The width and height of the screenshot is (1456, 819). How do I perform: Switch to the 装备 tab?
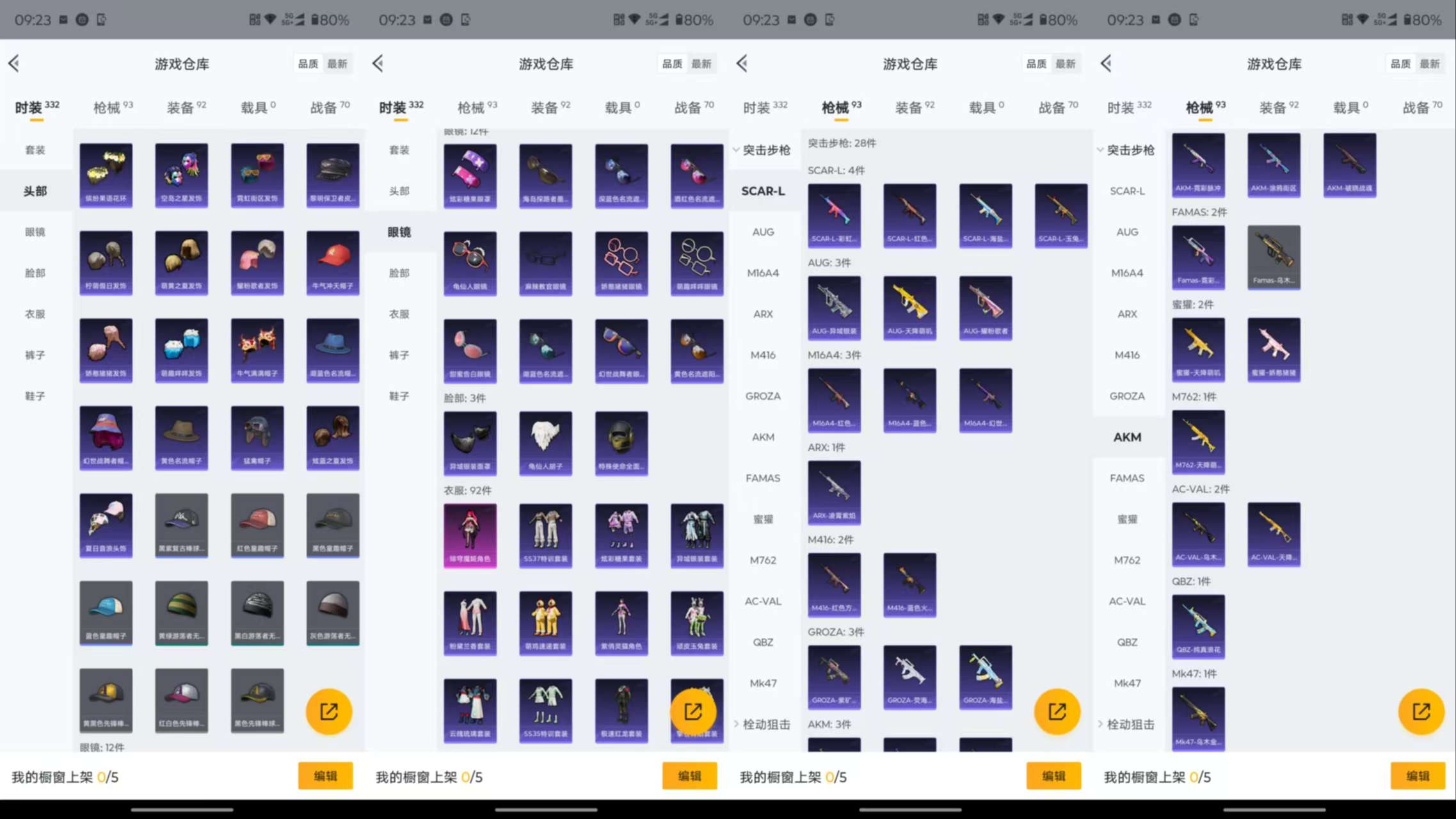pyautogui.click(x=182, y=107)
